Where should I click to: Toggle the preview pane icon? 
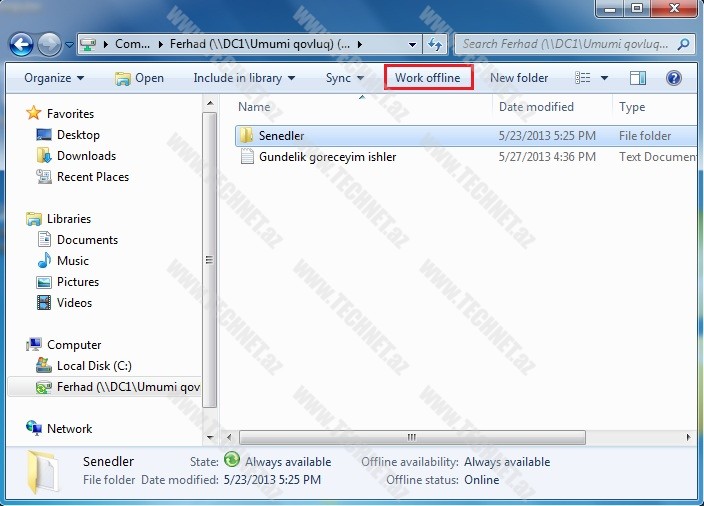(x=638, y=78)
